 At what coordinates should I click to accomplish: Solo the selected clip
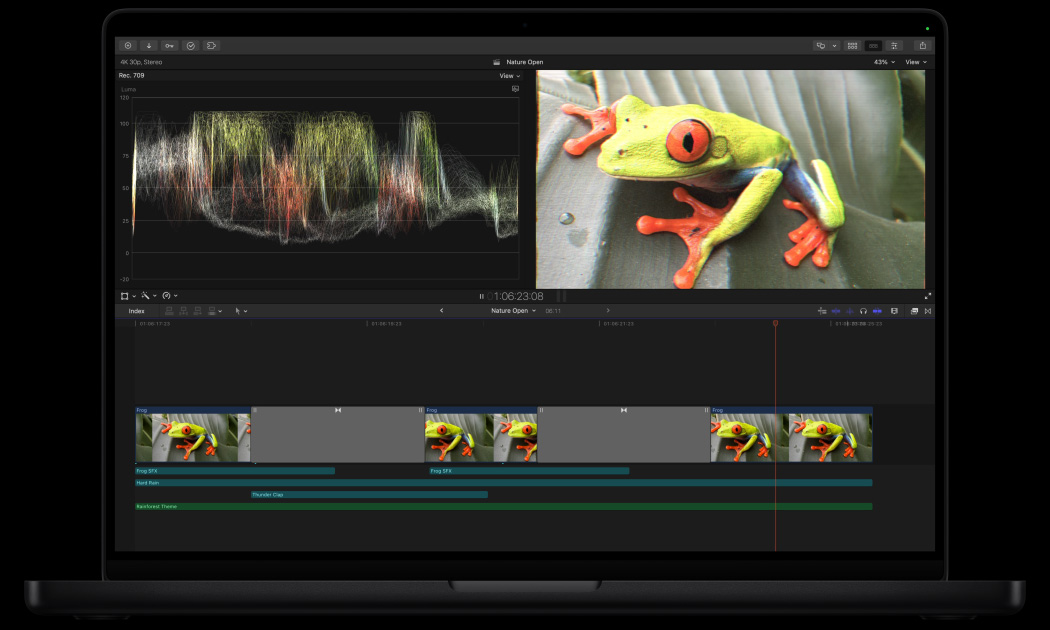point(864,310)
